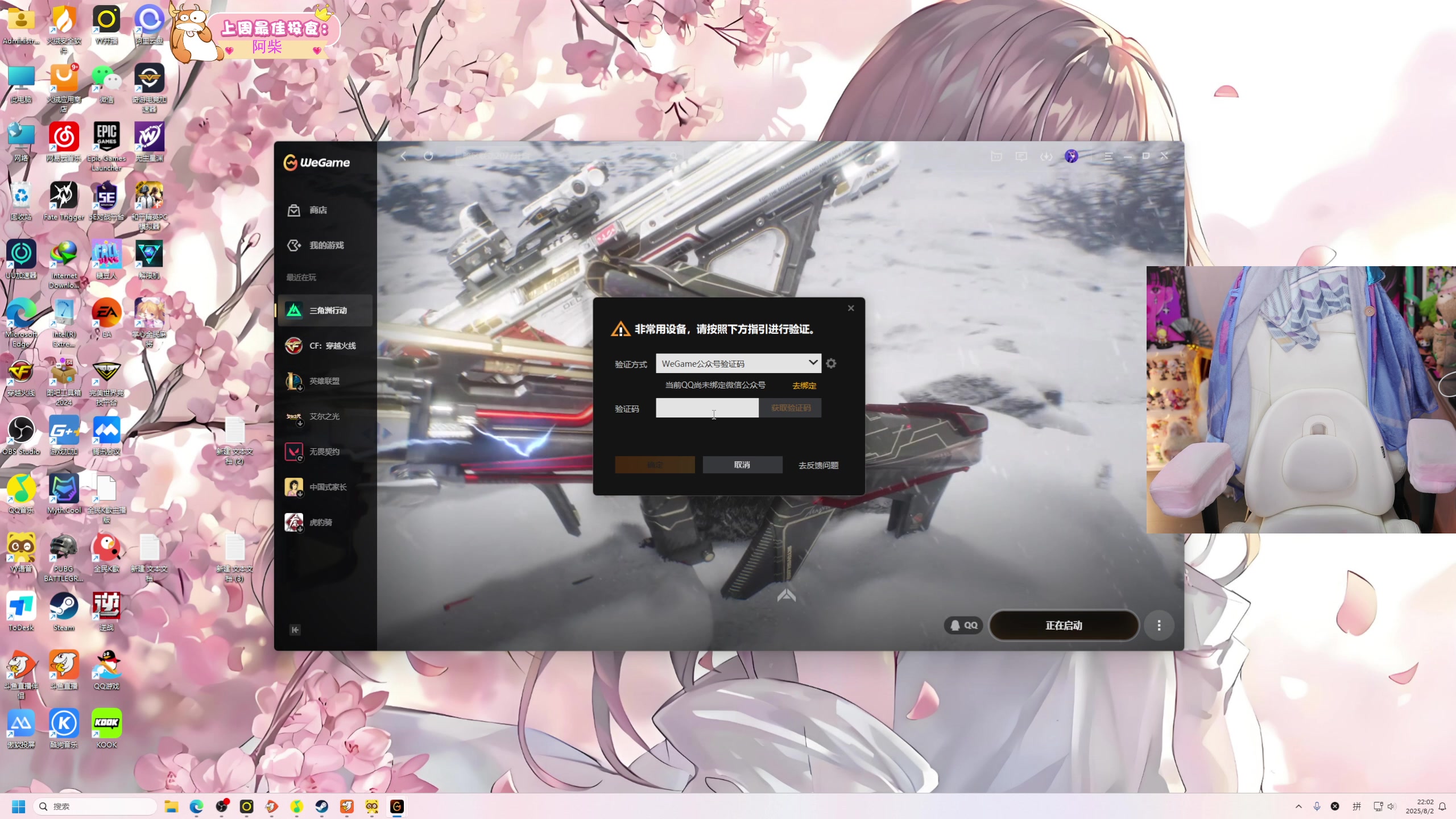Open Steam desktop shortcut
Image resolution: width=1456 pixels, height=819 pixels.
pyautogui.click(x=64, y=612)
